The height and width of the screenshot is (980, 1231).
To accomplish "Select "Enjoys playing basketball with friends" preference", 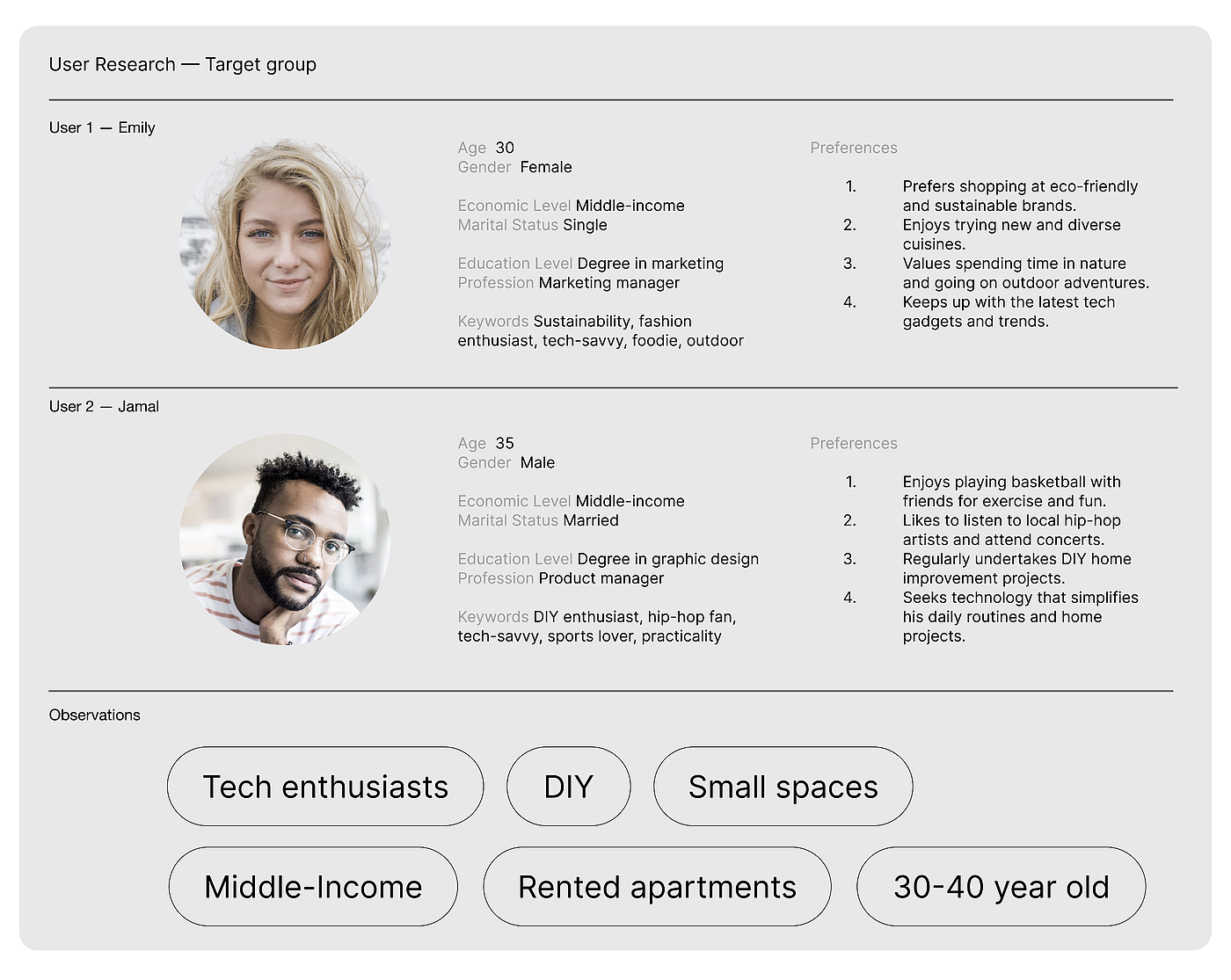I will click(x=1011, y=491).
